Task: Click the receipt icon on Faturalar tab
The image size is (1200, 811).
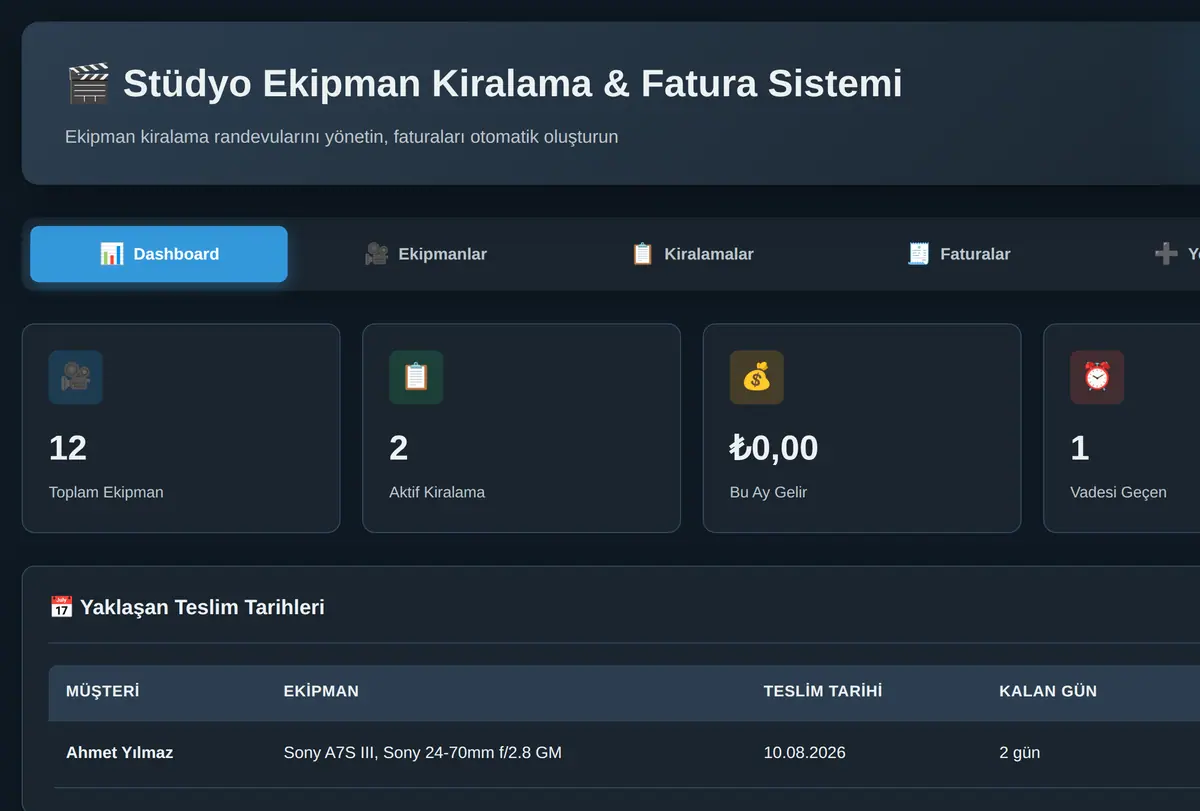Action: point(918,254)
